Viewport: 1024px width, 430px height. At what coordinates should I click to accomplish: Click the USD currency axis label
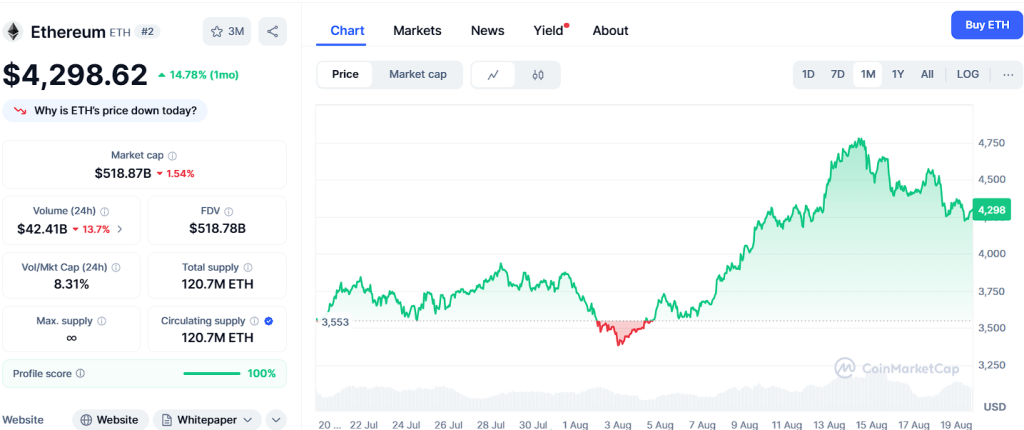(x=995, y=407)
